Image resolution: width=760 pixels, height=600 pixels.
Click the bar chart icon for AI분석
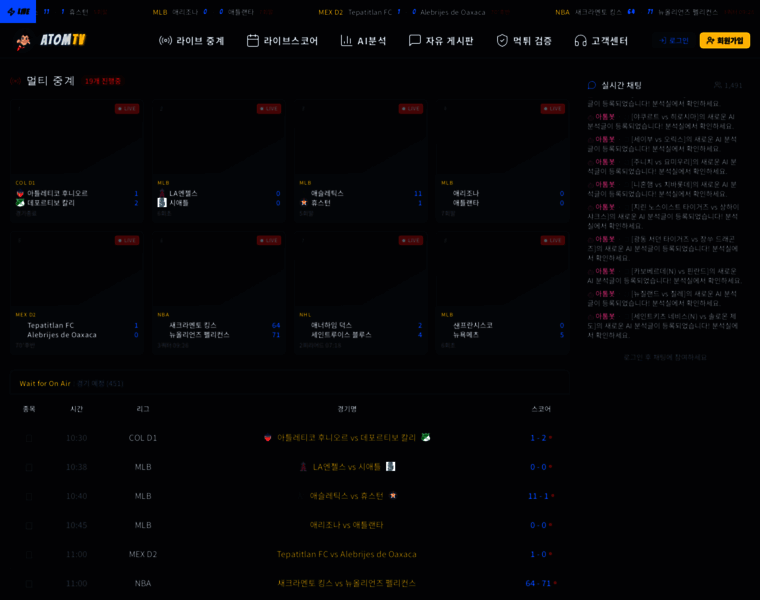point(346,41)
